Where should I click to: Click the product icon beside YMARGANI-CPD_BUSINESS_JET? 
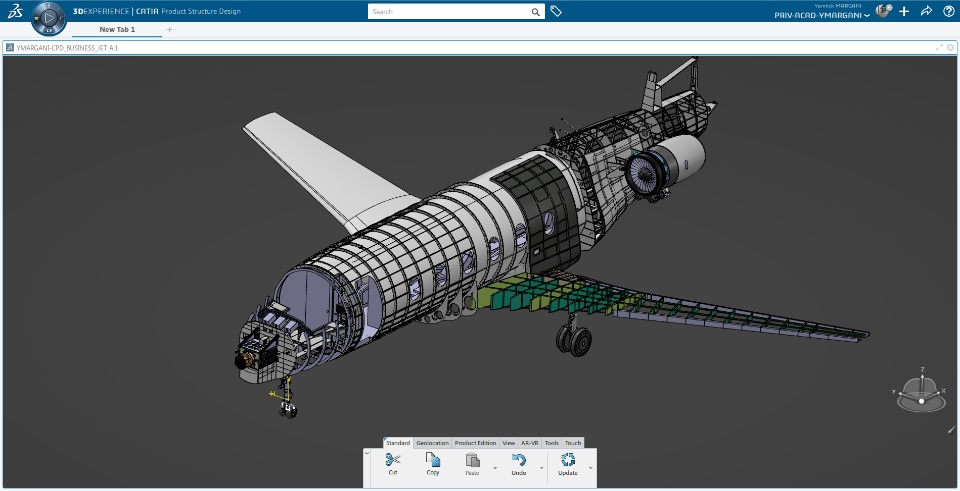tap(10, 47)
